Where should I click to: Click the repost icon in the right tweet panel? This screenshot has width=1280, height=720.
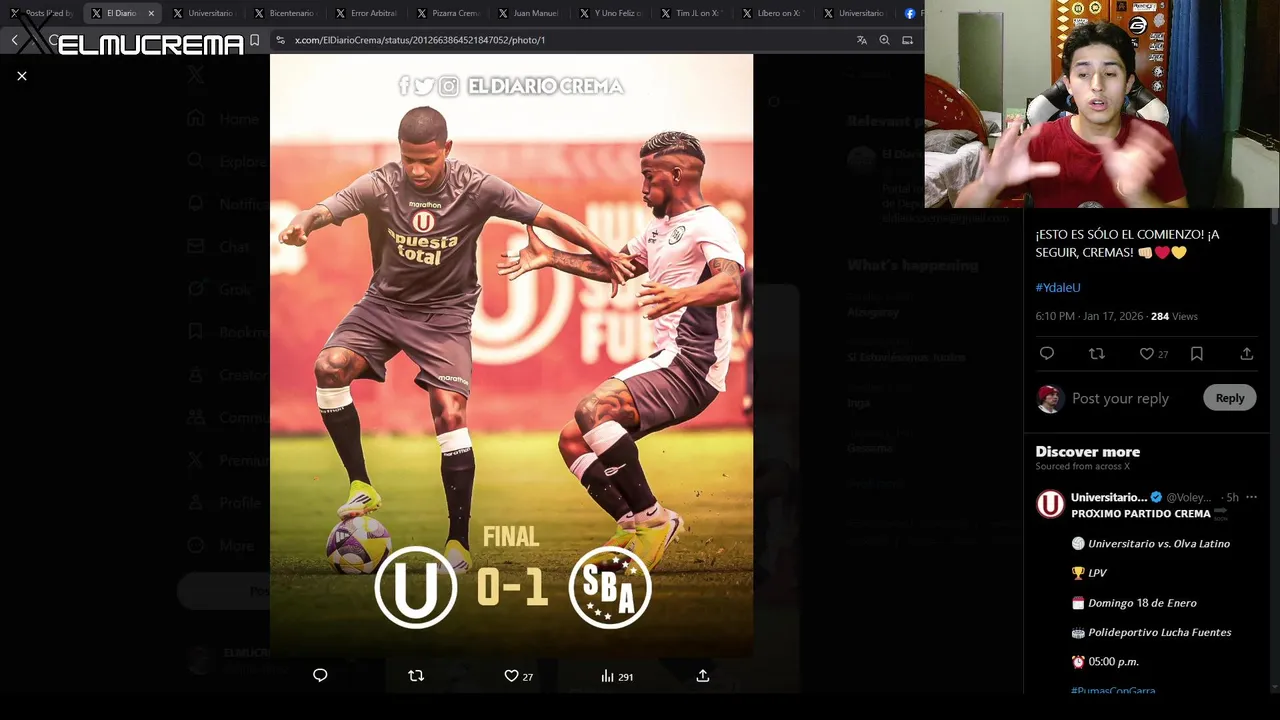[1097, 353]
